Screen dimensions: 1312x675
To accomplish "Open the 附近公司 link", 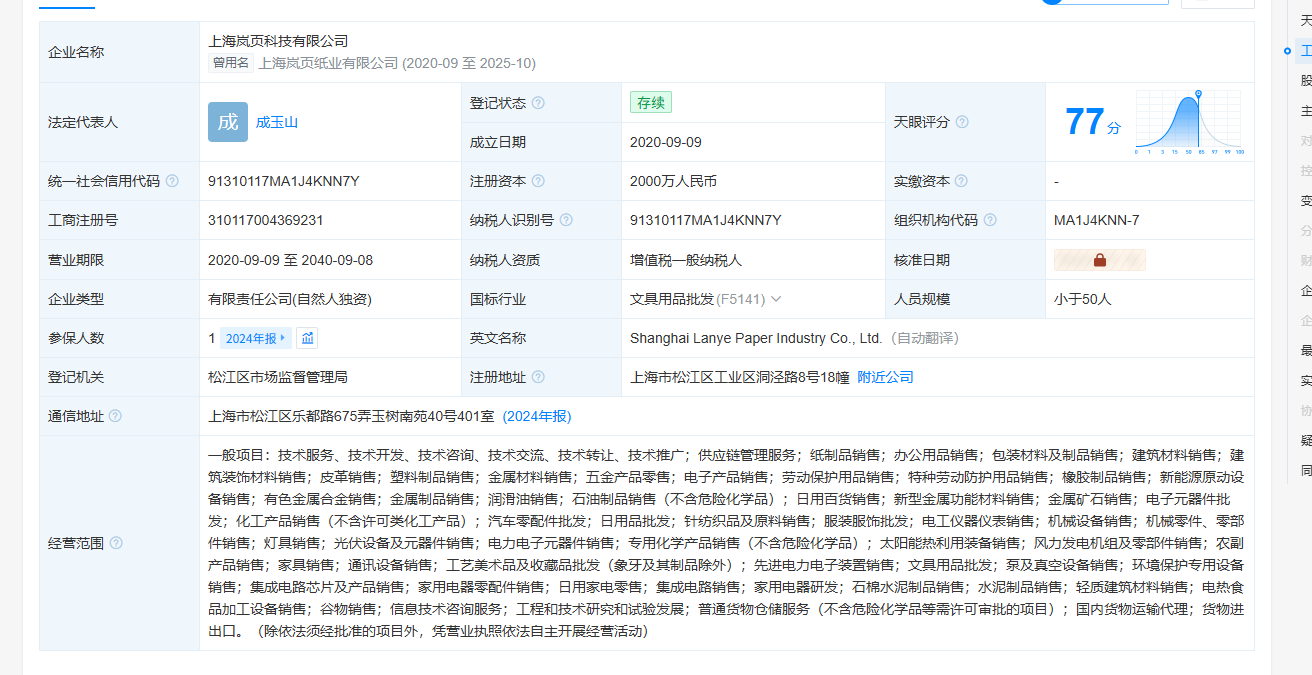I will (x=885, y=377).
